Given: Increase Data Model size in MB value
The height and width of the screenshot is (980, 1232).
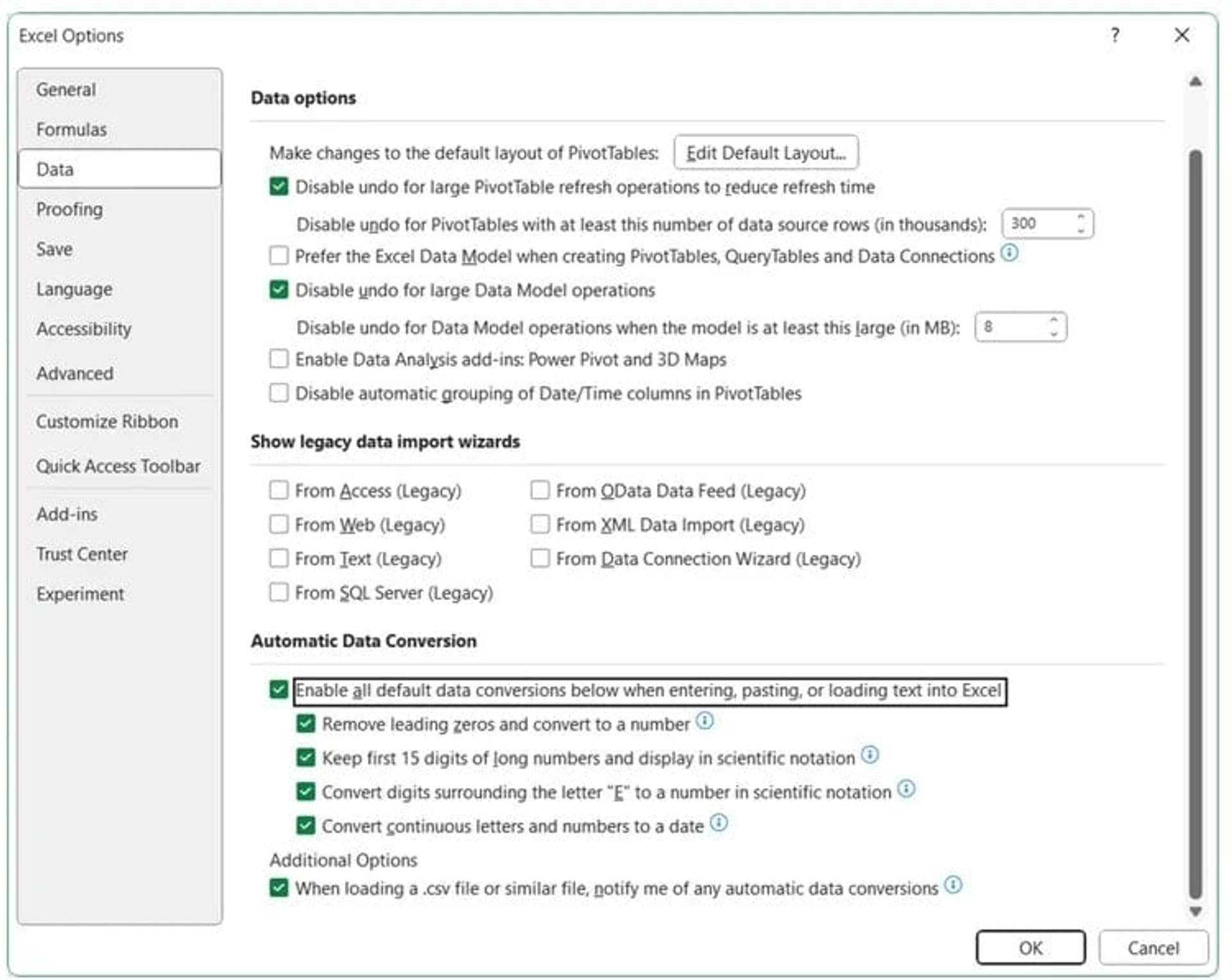Looking at the screenshot, I should click(x=1054, y=319).
